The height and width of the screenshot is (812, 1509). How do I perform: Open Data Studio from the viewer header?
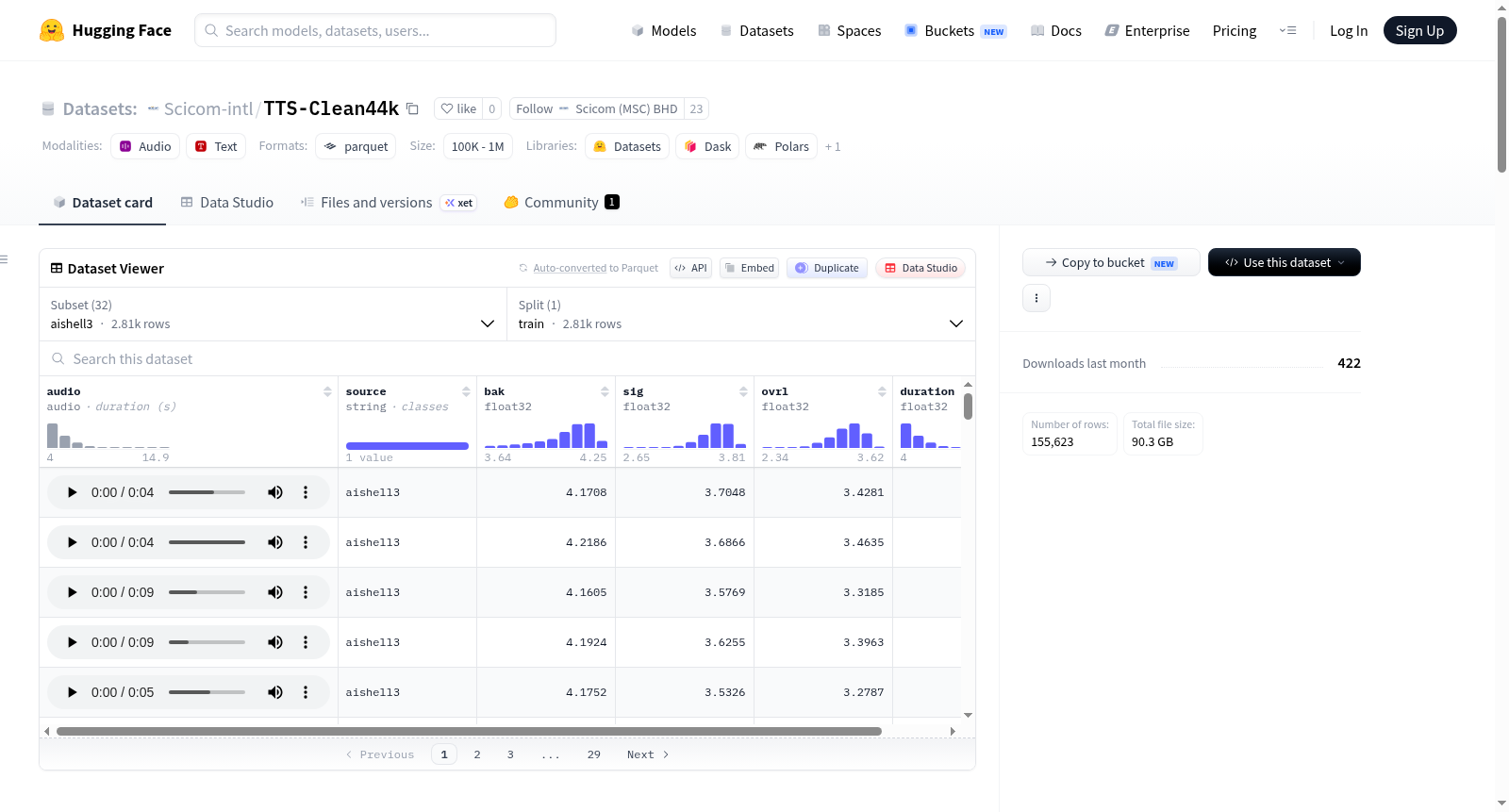[920, 268]
